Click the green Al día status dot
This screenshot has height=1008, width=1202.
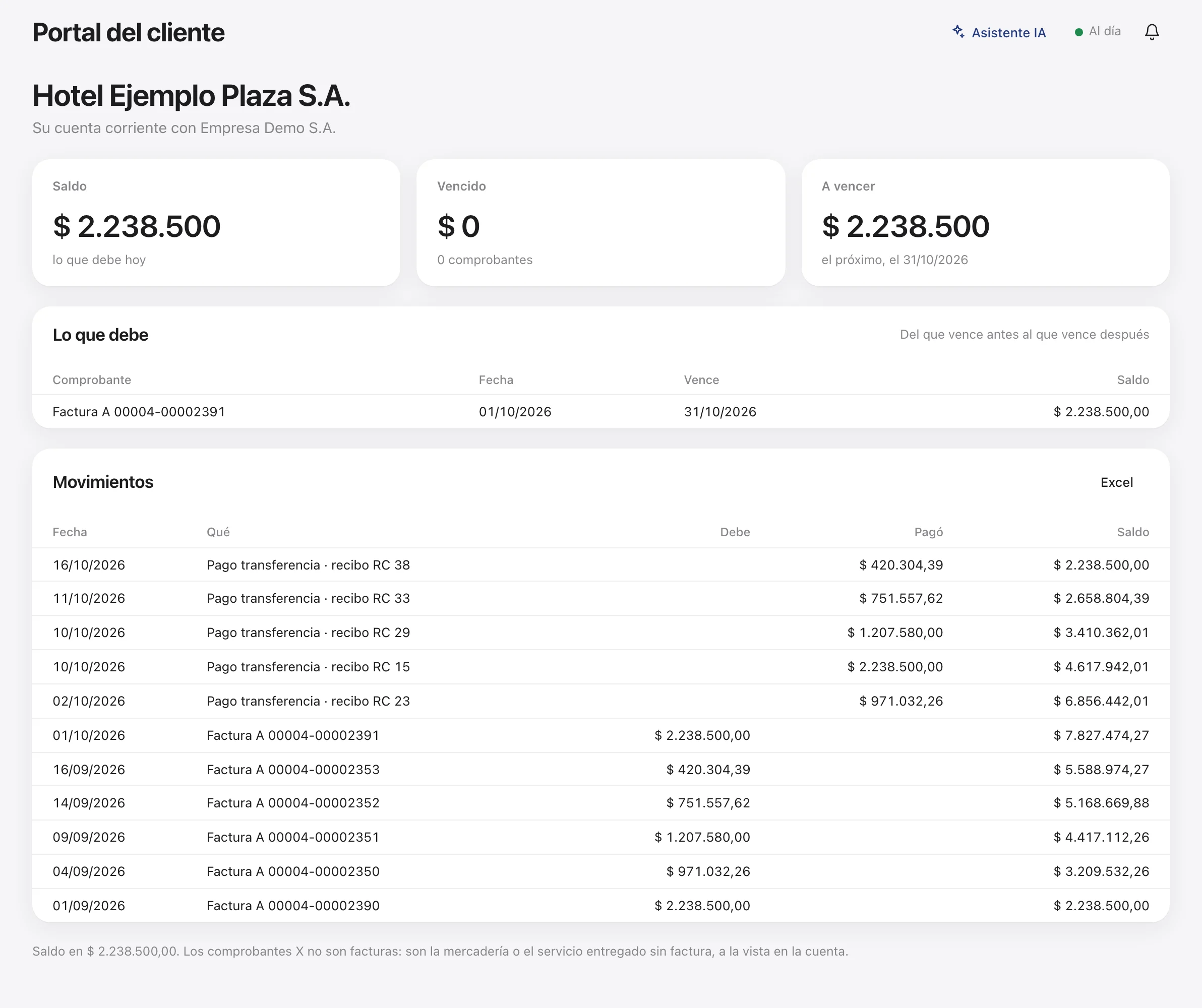(x=1078, y=32)
